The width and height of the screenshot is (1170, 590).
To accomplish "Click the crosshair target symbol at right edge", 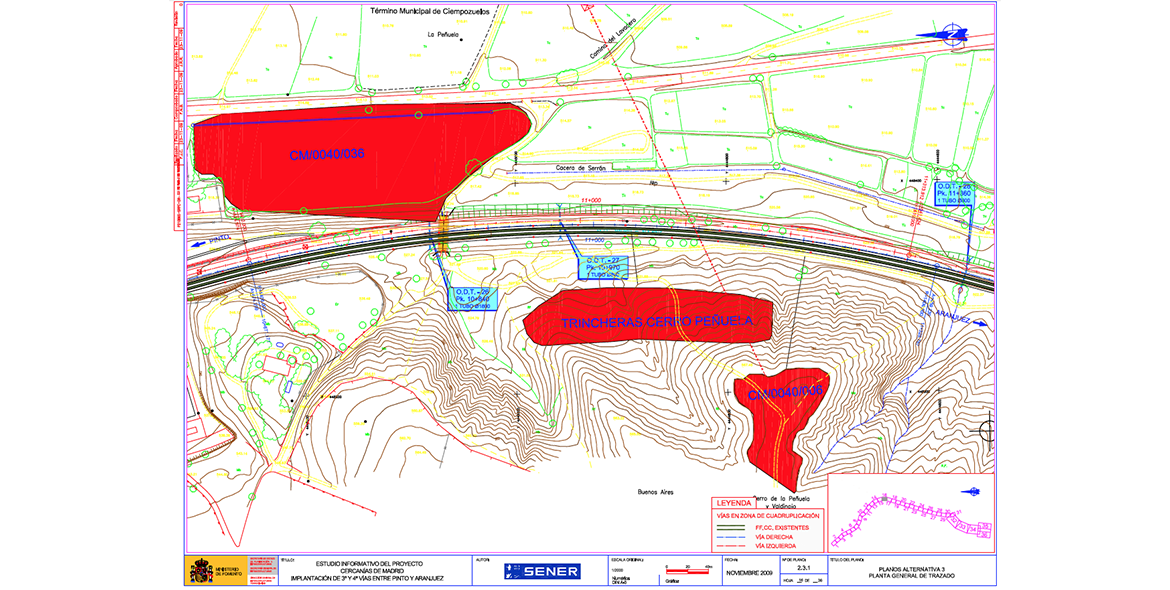I will pyautogui.click(x=988, y=431).
